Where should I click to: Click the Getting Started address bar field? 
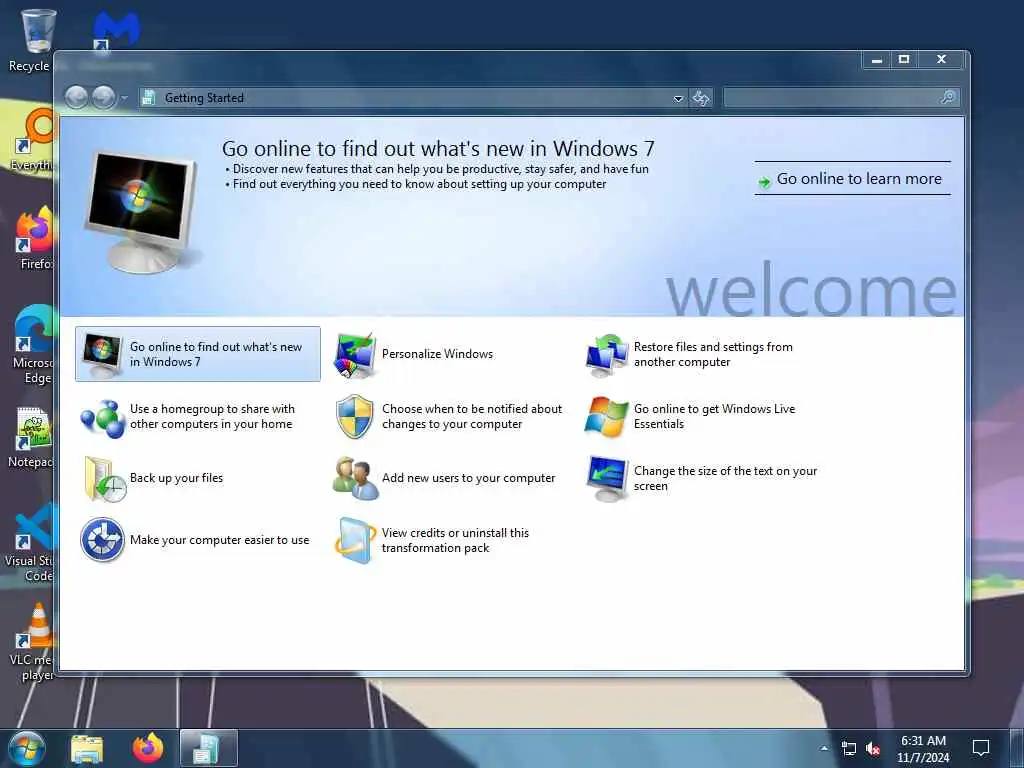coord(411,98)
